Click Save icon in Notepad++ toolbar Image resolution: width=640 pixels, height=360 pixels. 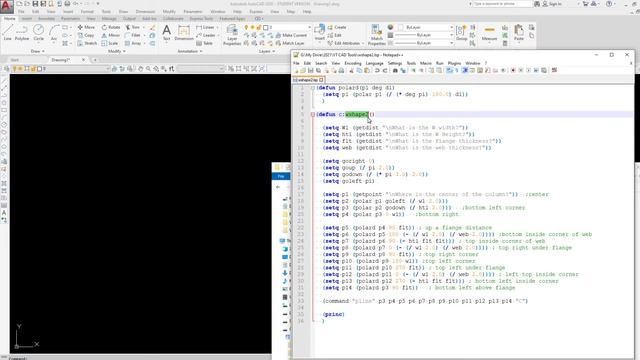[x=311, y=71]
